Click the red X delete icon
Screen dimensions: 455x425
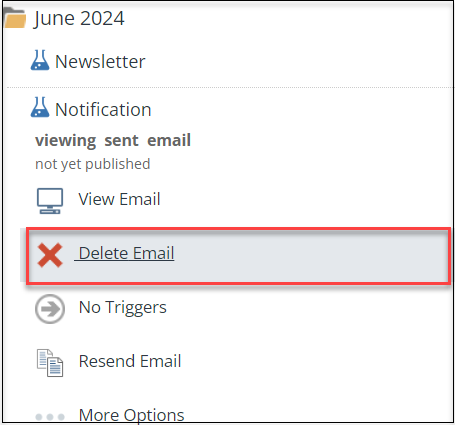[x=50, y=255]
